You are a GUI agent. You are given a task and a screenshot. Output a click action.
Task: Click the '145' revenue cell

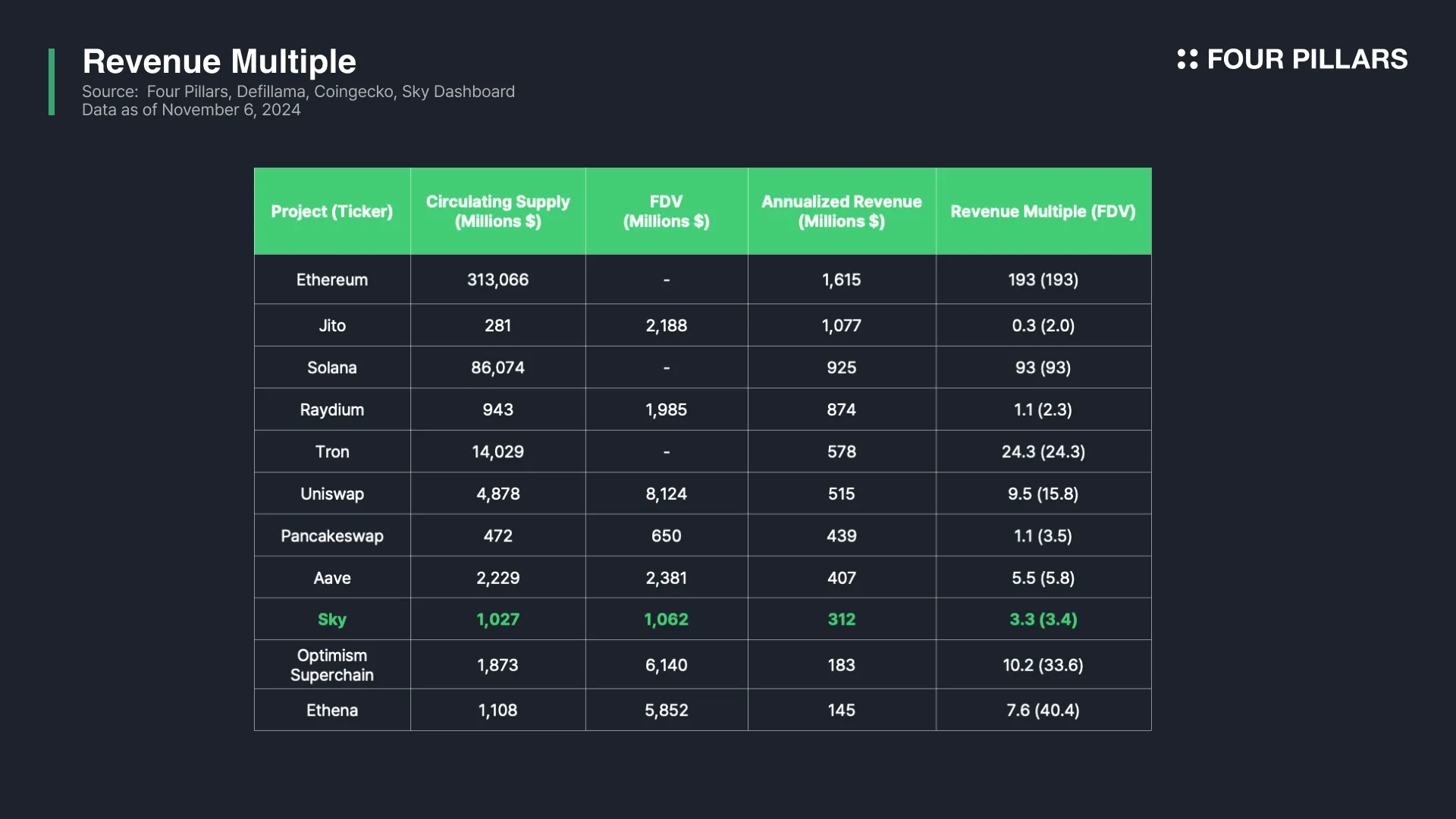click(842, 711)
